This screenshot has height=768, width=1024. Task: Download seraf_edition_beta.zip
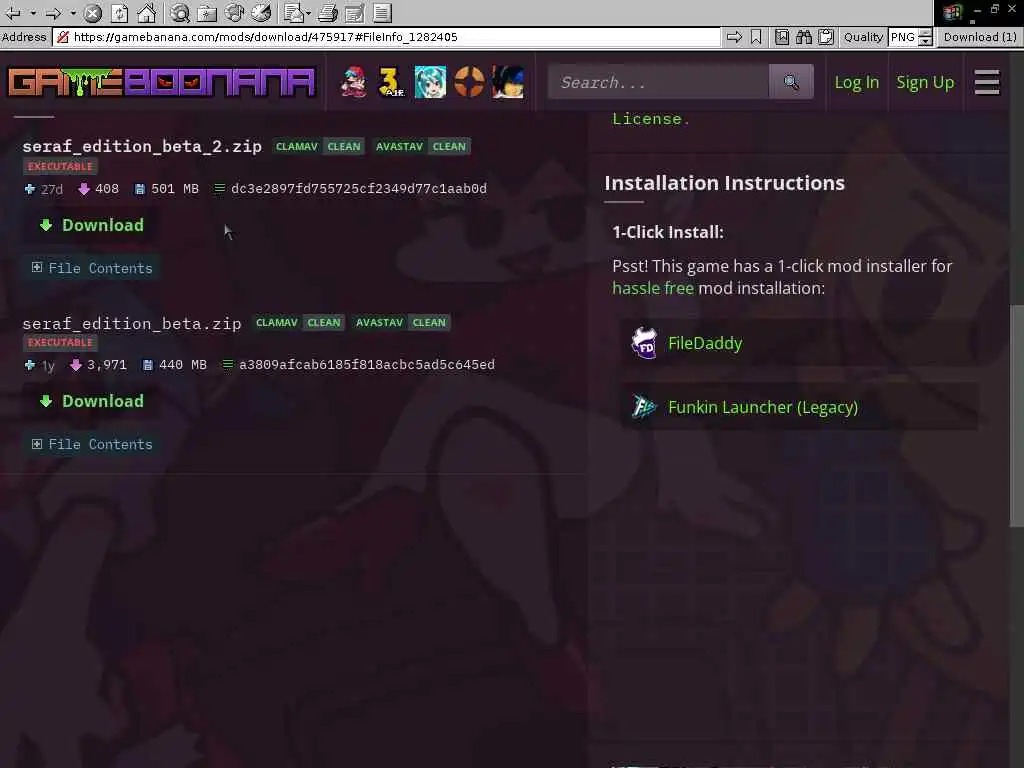point(91,401)
